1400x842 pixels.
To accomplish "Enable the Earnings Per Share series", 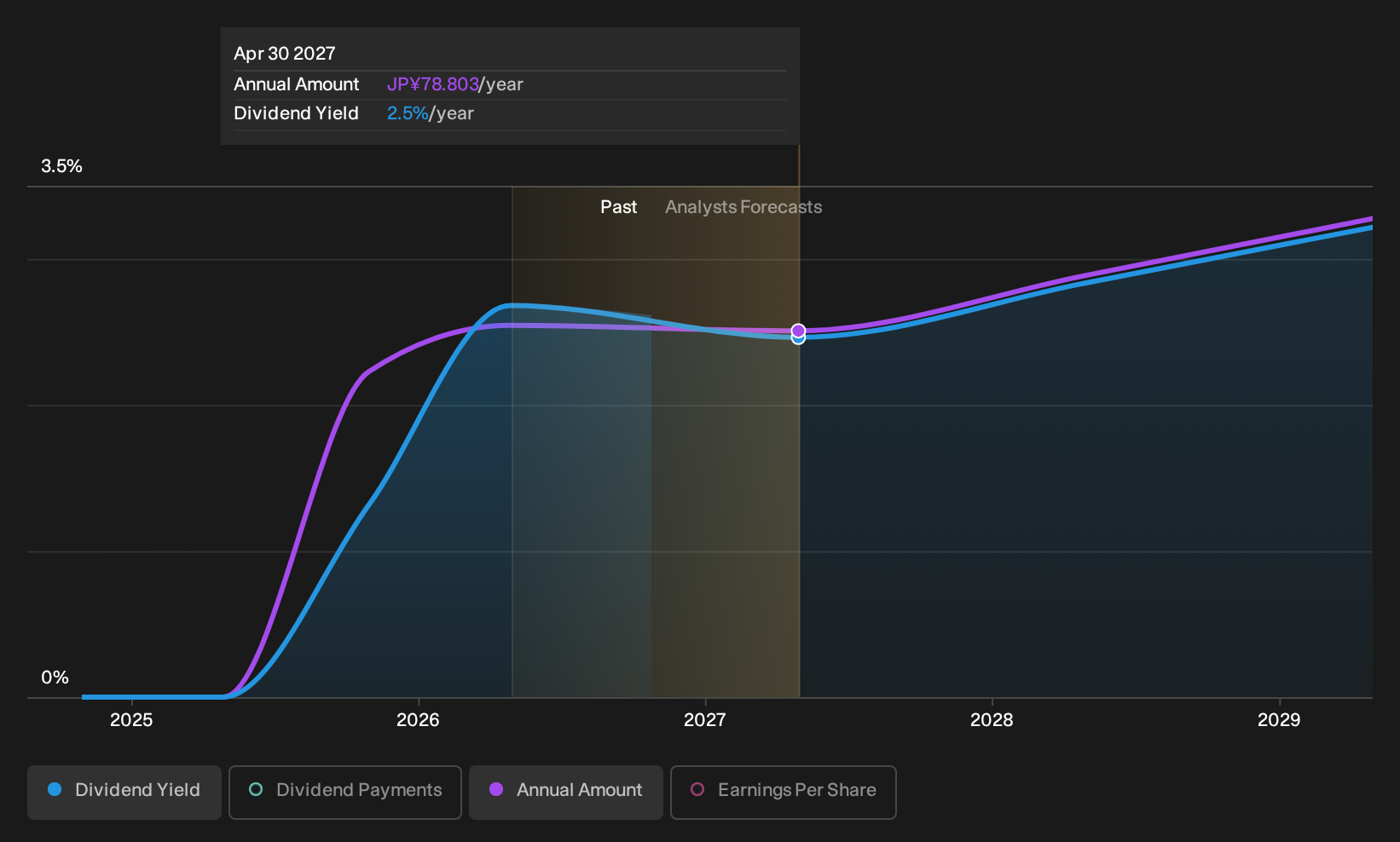I will tap(784, 792).
